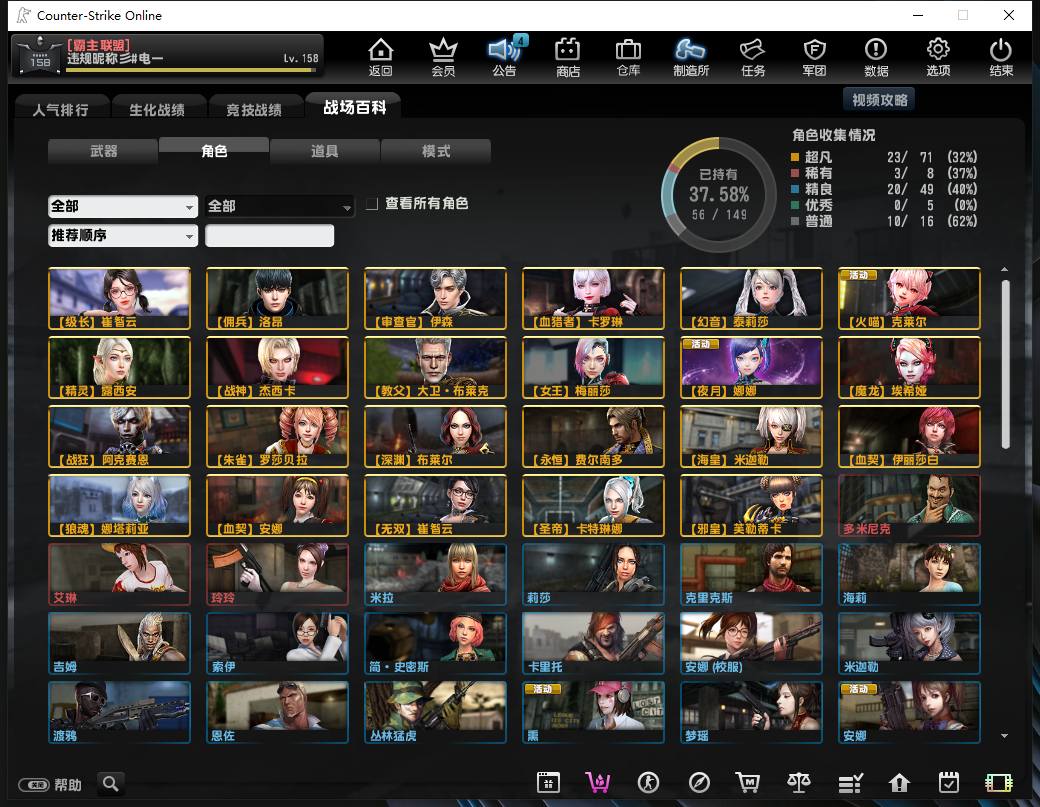This screenshot has height=807, width=1040.
Task: Click the 视频攻略 button
Action: pos(879,100)
